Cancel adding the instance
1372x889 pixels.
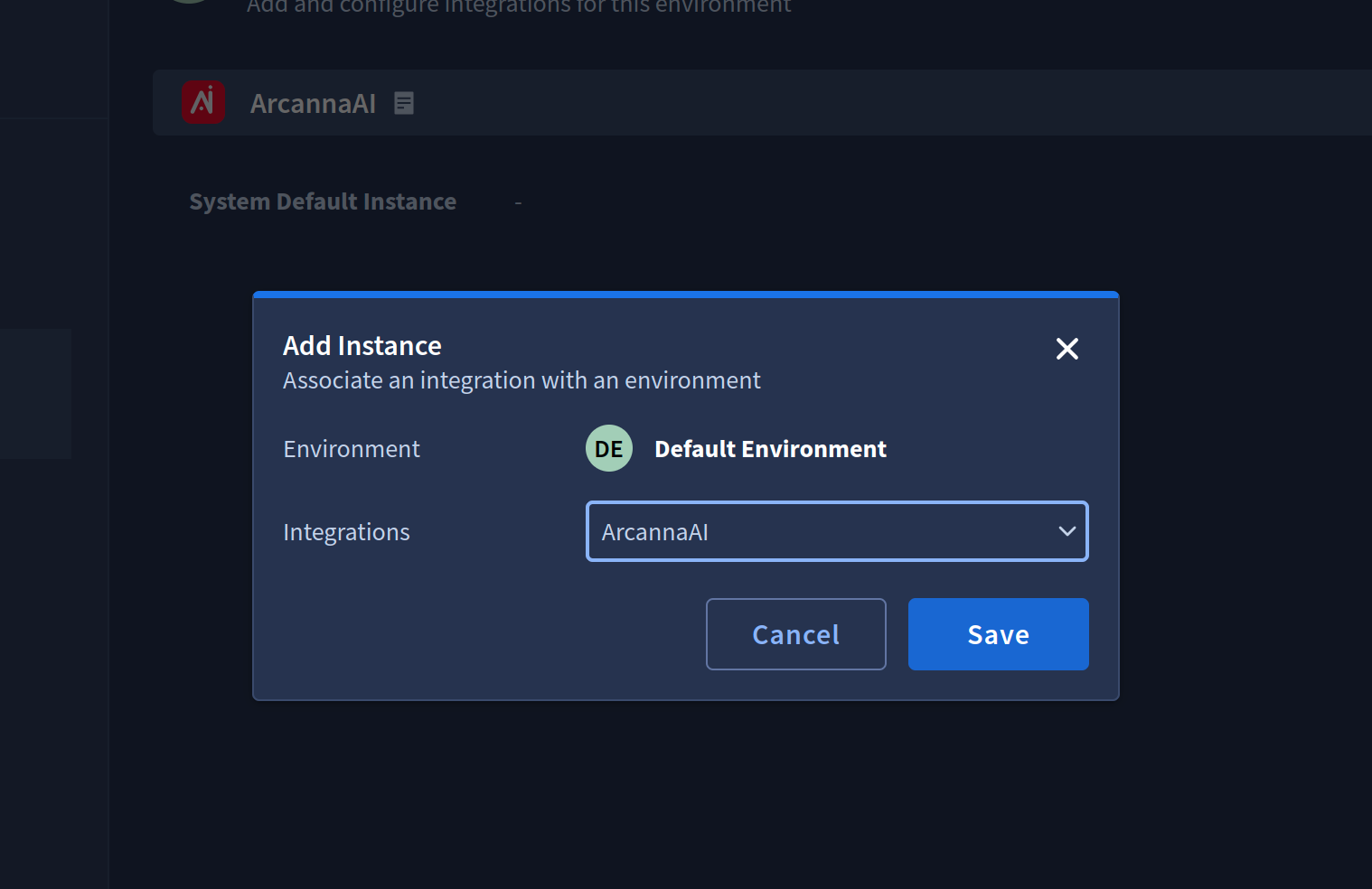pos(796,634)
